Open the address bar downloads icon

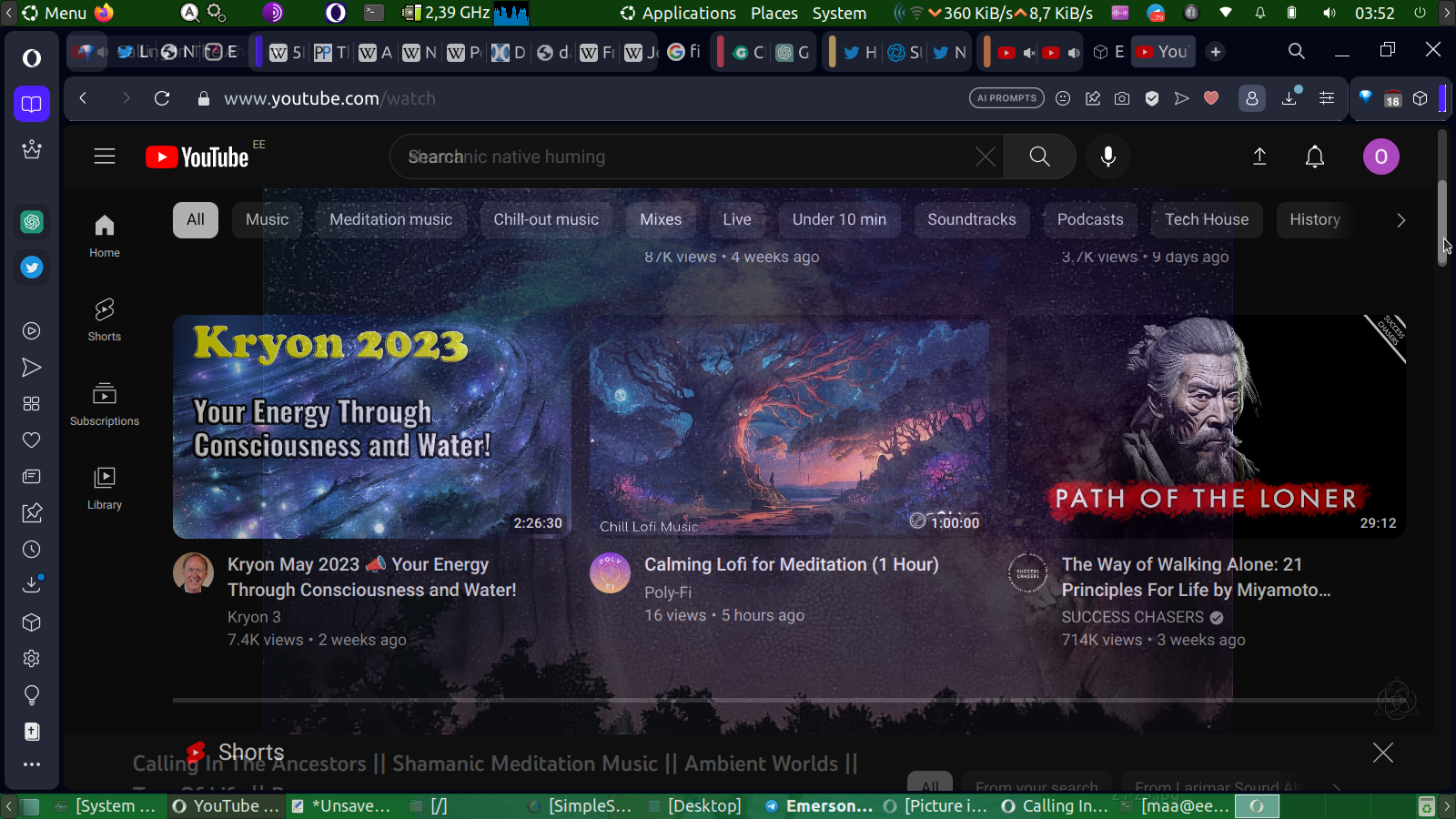pyautogui.click(x=1290, y=97)
